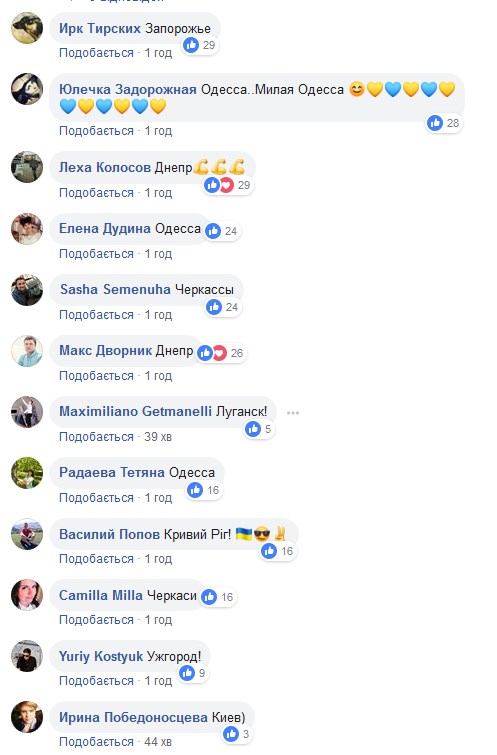497x755 pixels.
Task: Click the heart reaction on Макс Дворник's comment
Action: click(219, 353)
